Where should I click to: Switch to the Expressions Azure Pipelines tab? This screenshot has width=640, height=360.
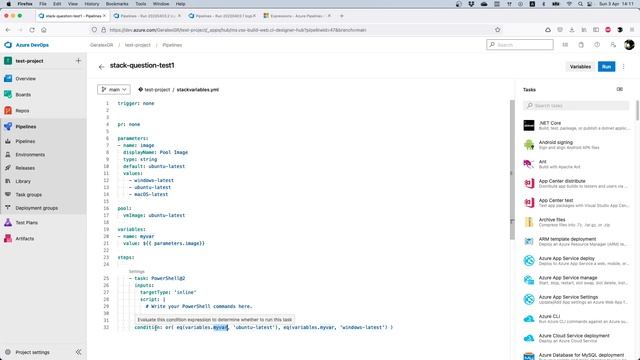298,16
